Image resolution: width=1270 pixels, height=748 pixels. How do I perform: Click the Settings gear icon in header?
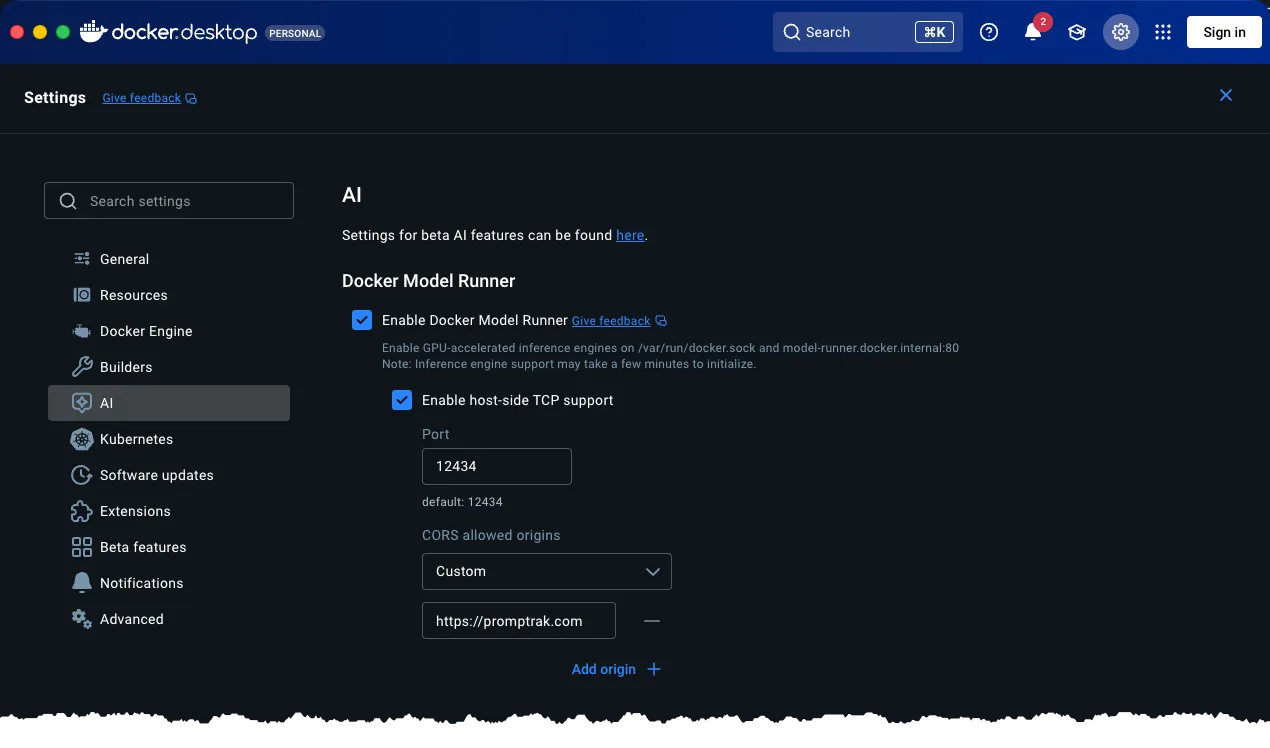click(x=1121, y=32)
